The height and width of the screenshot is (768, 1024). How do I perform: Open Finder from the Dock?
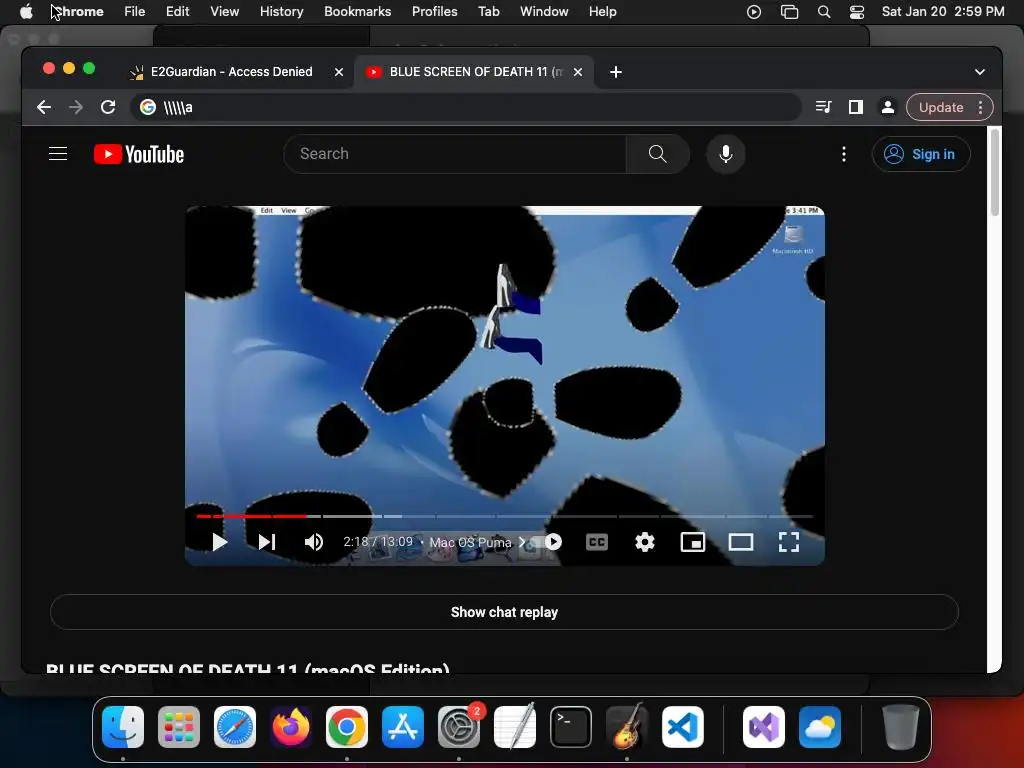123,727
